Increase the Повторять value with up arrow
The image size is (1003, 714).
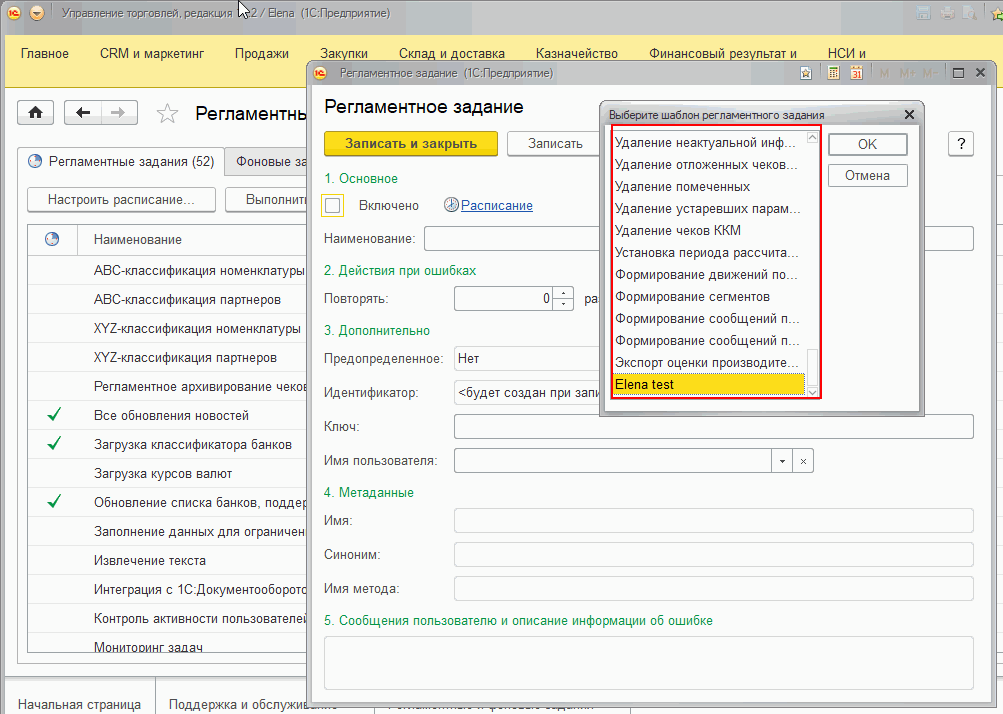563,293
